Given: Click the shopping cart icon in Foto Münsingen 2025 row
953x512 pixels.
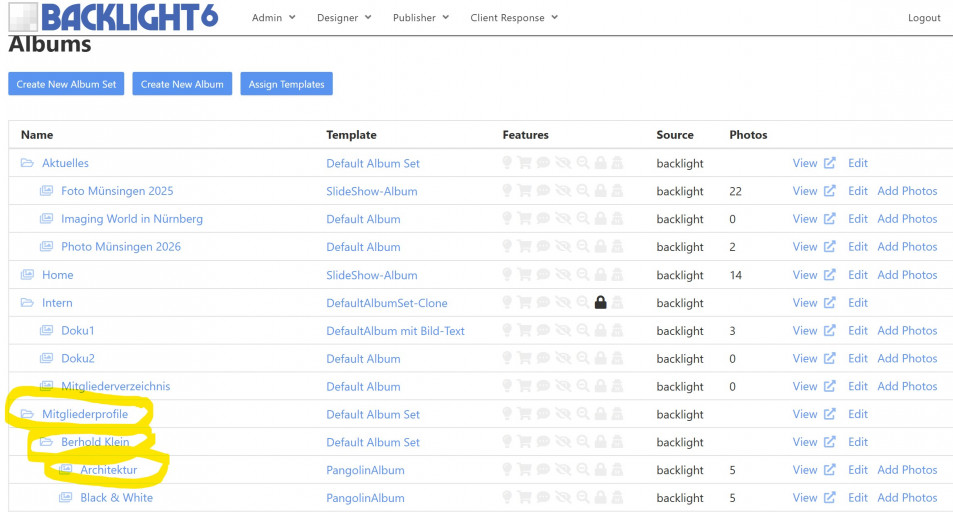Looking at the screenshot, I should point(525,191).
